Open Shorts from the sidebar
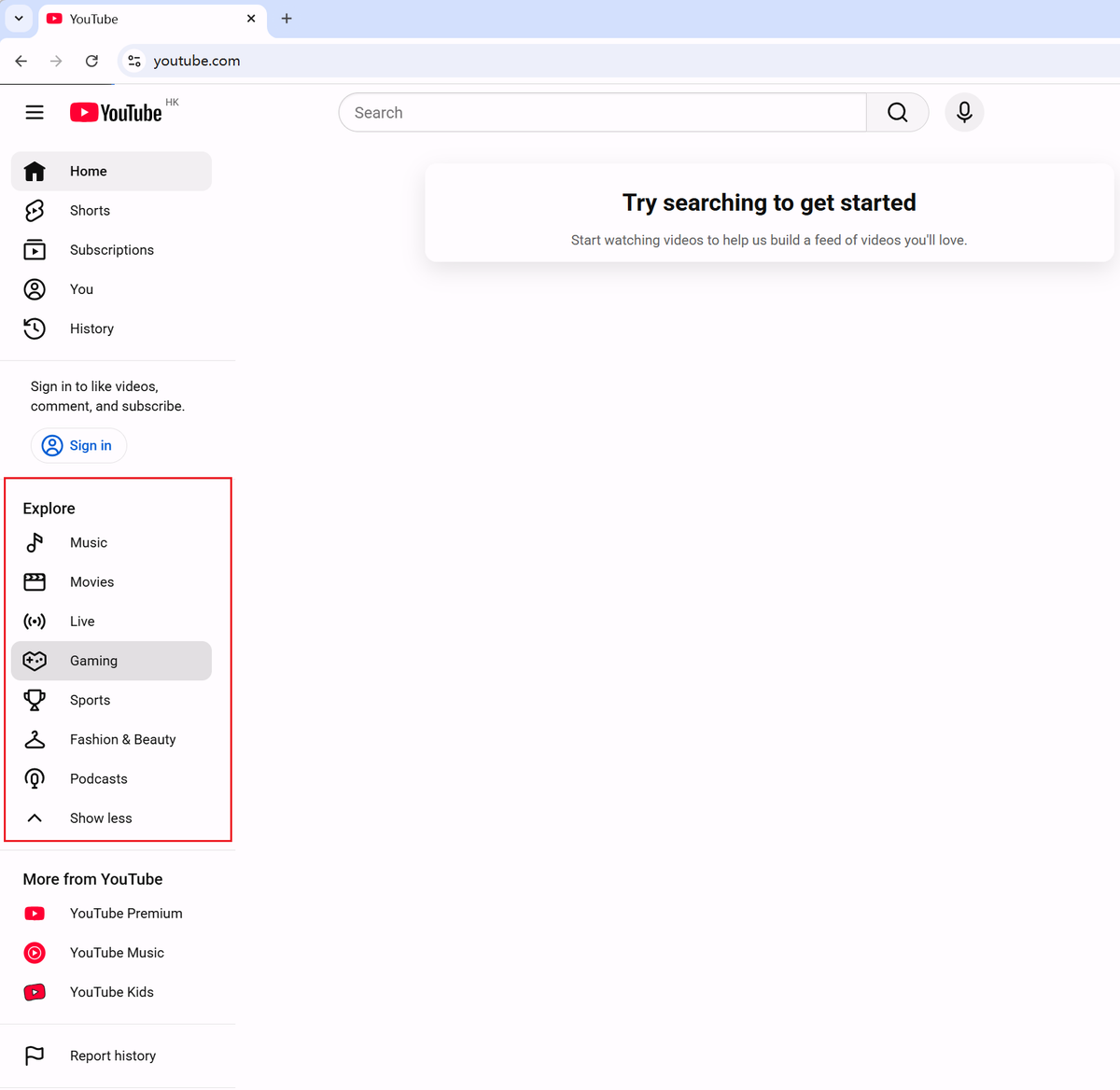The height and width of the screenshot is (1090, 1120). pyautogui.click(x=111, y=211)
